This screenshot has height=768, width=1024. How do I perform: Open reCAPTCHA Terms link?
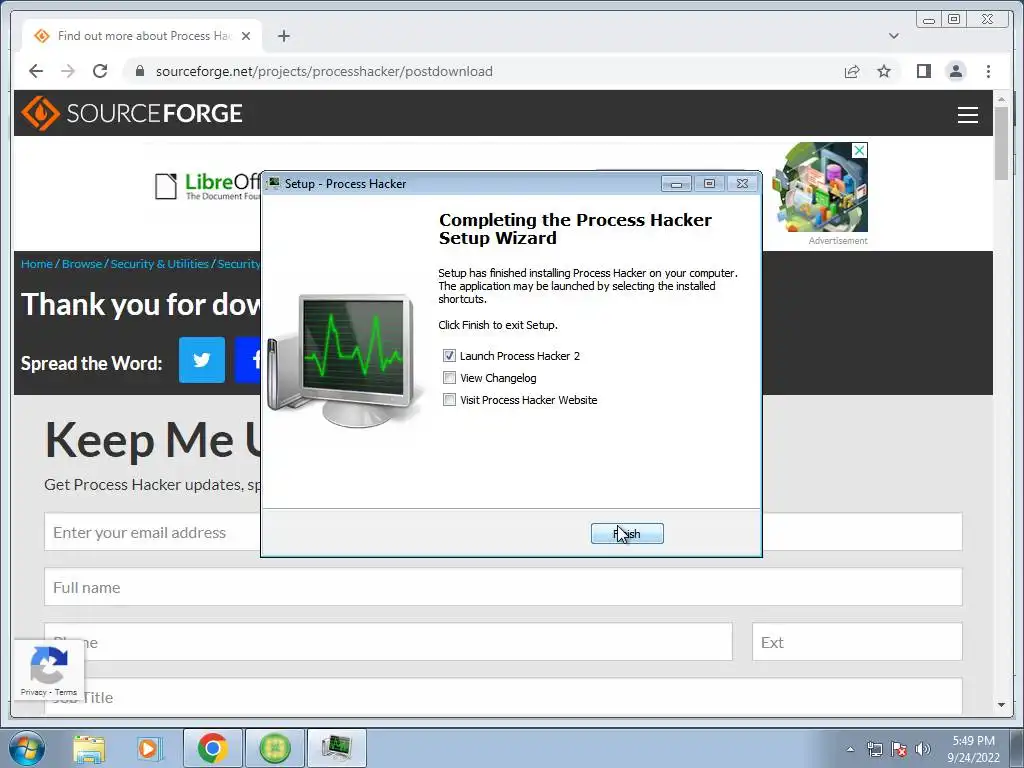[65, 692]
